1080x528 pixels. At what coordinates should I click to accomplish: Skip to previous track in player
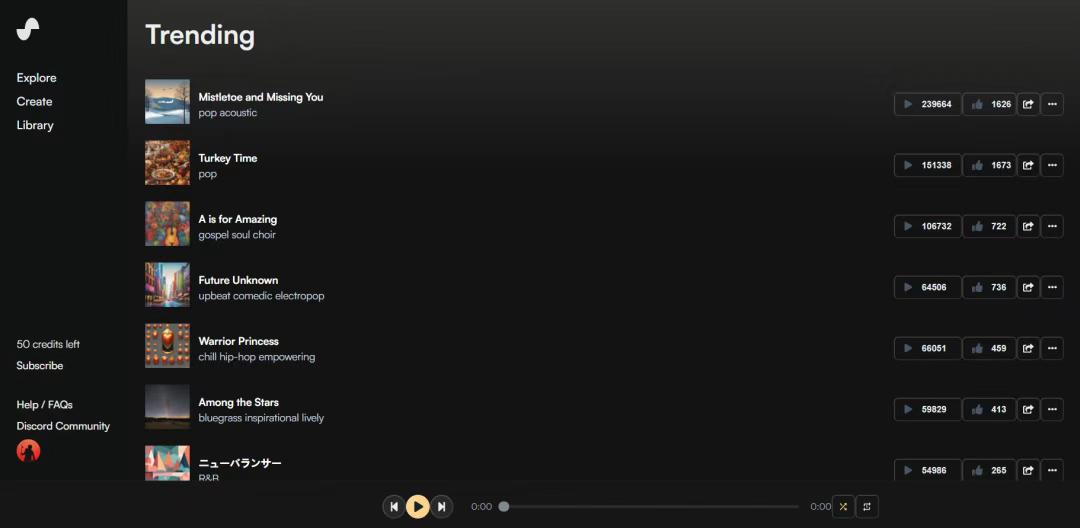(394, 507)
